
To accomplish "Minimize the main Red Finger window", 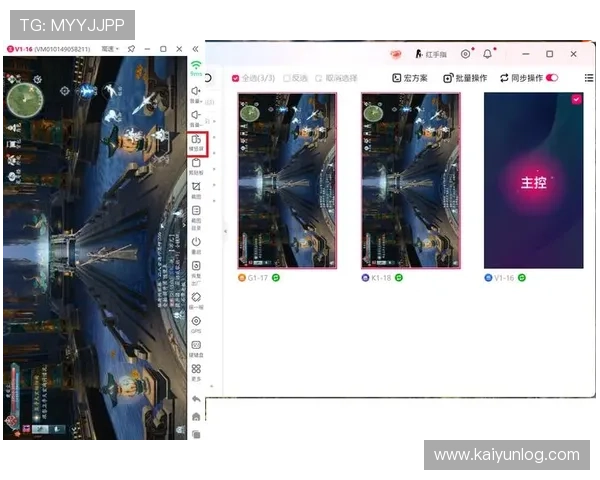I will point(526,54).
